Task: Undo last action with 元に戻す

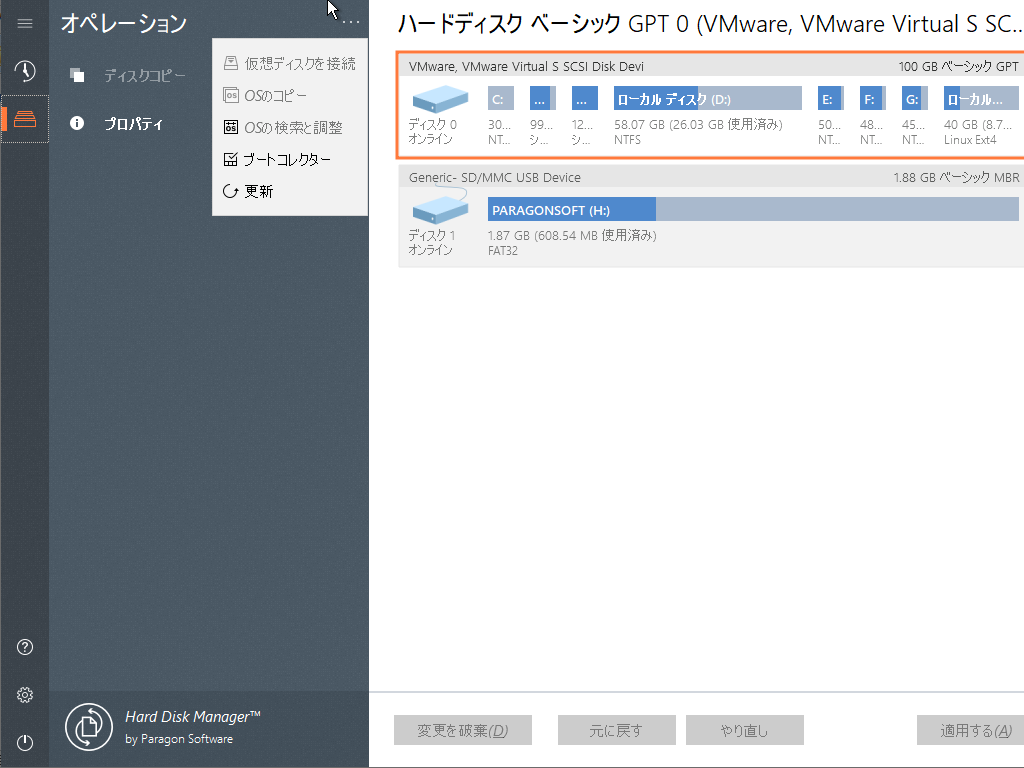Action: coord(616,730)
